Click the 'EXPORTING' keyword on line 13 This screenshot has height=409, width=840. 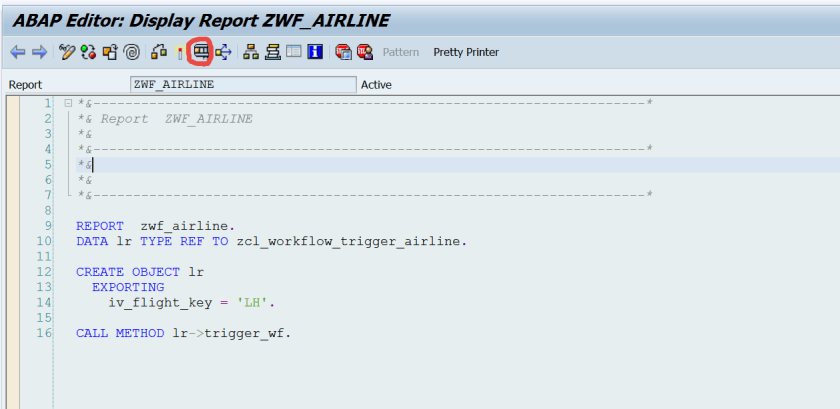[x=128, y=287]
